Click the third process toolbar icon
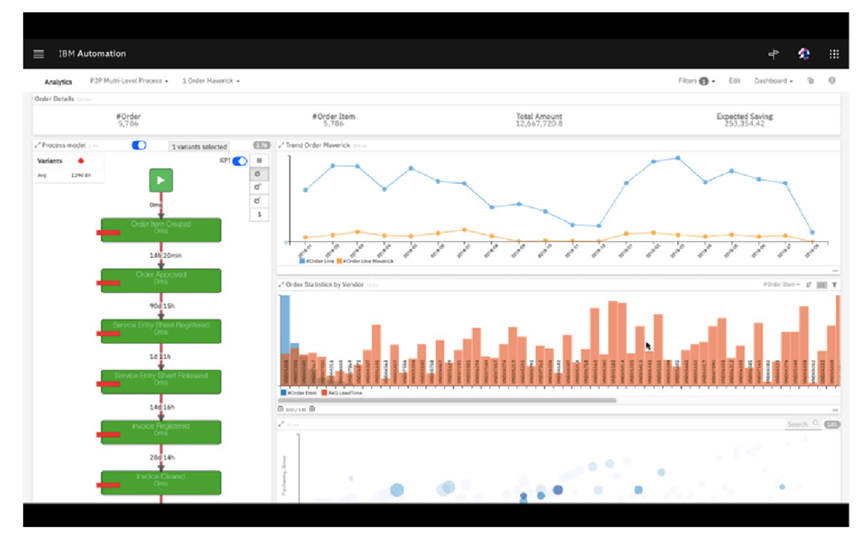 [x=259, y=187]
